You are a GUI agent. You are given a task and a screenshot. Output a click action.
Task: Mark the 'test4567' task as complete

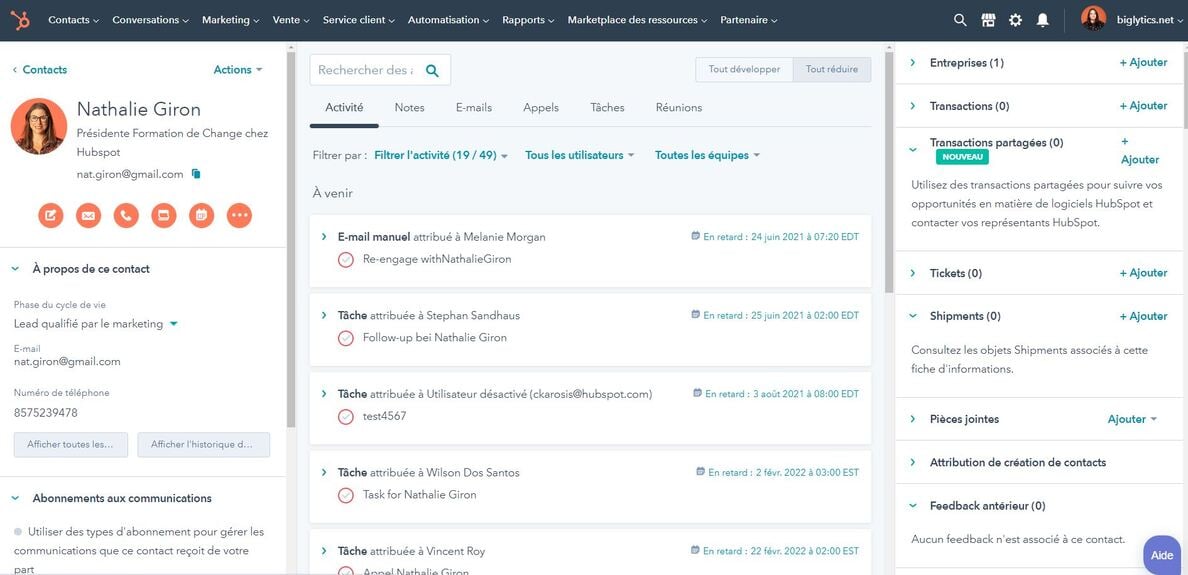click(346, 417)
